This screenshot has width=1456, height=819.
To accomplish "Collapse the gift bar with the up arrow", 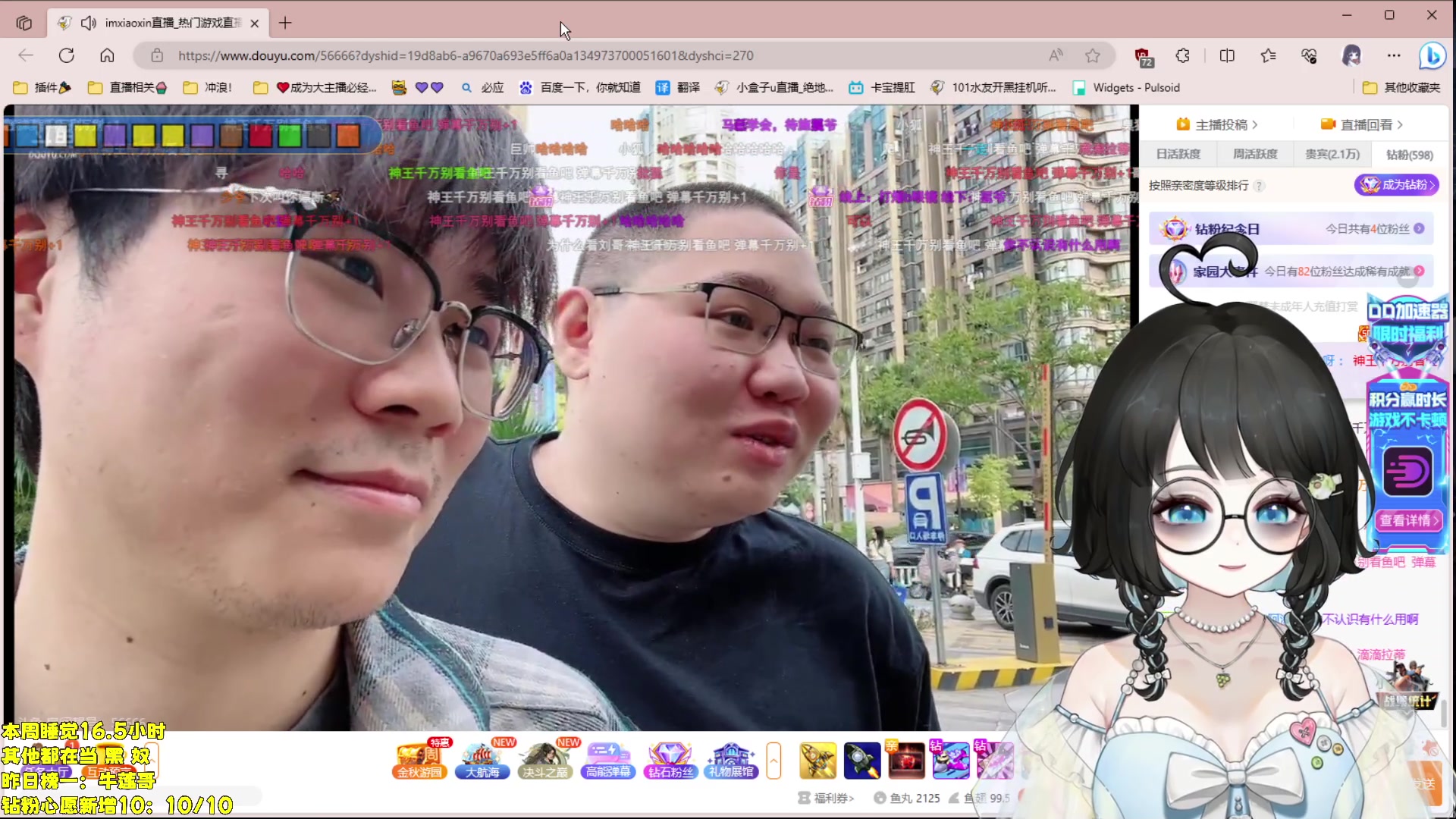I will (773, 761).
